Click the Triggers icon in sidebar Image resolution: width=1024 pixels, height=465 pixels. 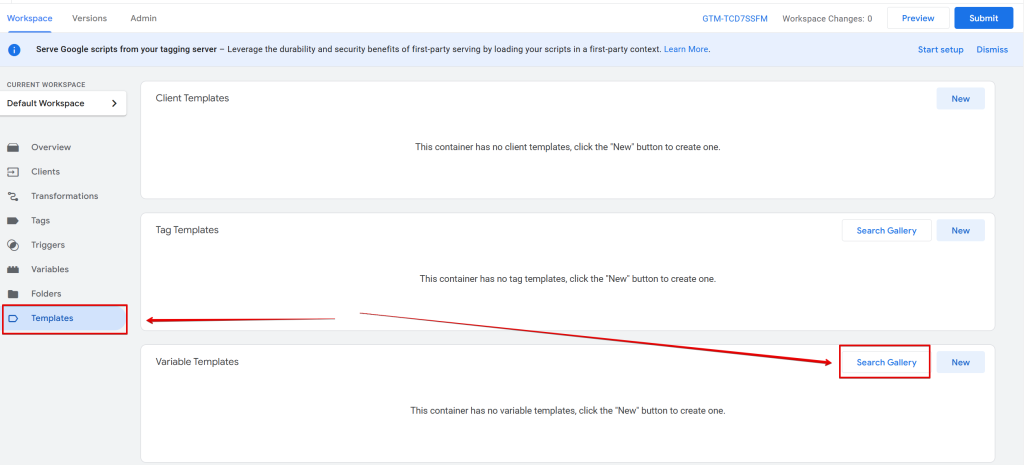point(13,245)
